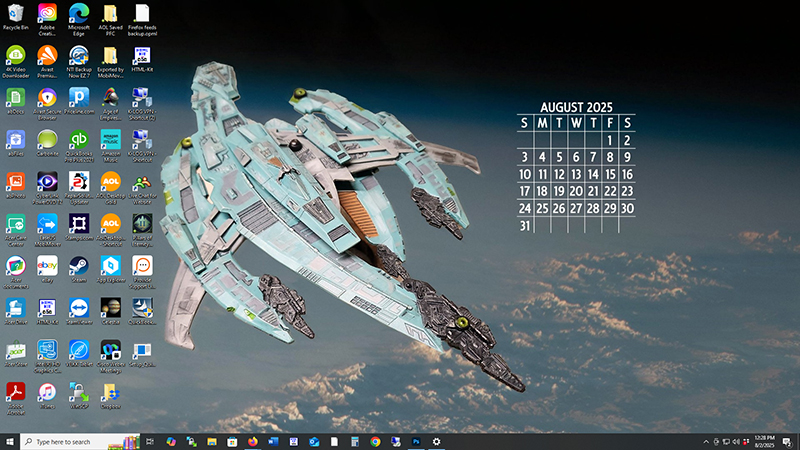Open Outlook from the taskbar
Viewport: 800px width, 450px height.
tap(314, 442)
